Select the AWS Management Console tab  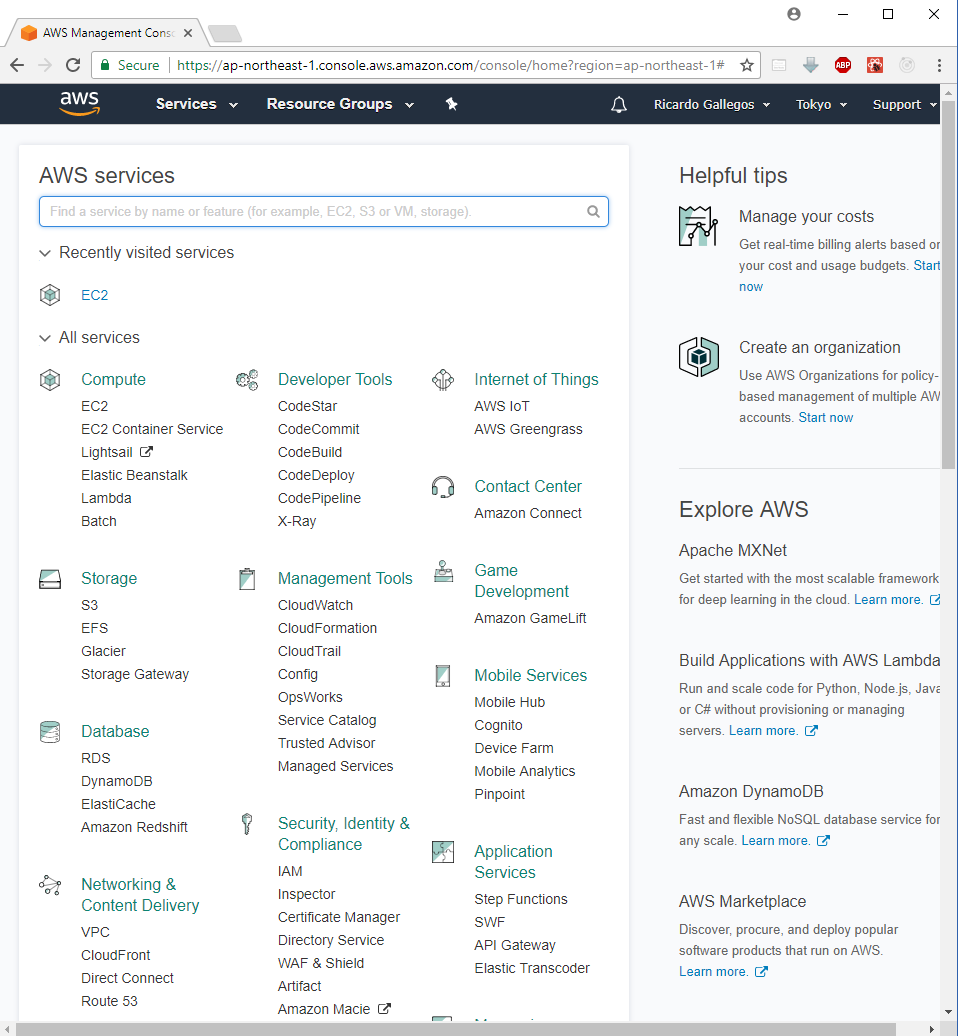pyautogui.click(x=107, y=32)
